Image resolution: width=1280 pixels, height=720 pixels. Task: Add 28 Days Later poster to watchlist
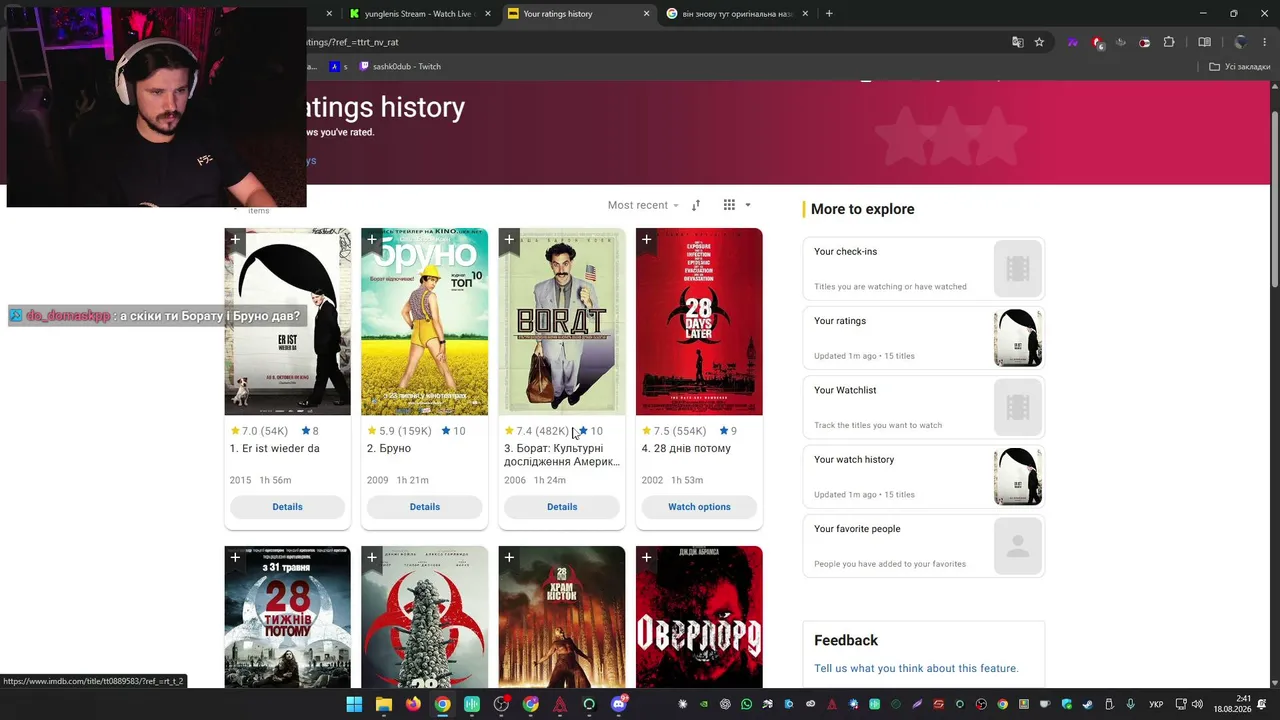[646, 240]
